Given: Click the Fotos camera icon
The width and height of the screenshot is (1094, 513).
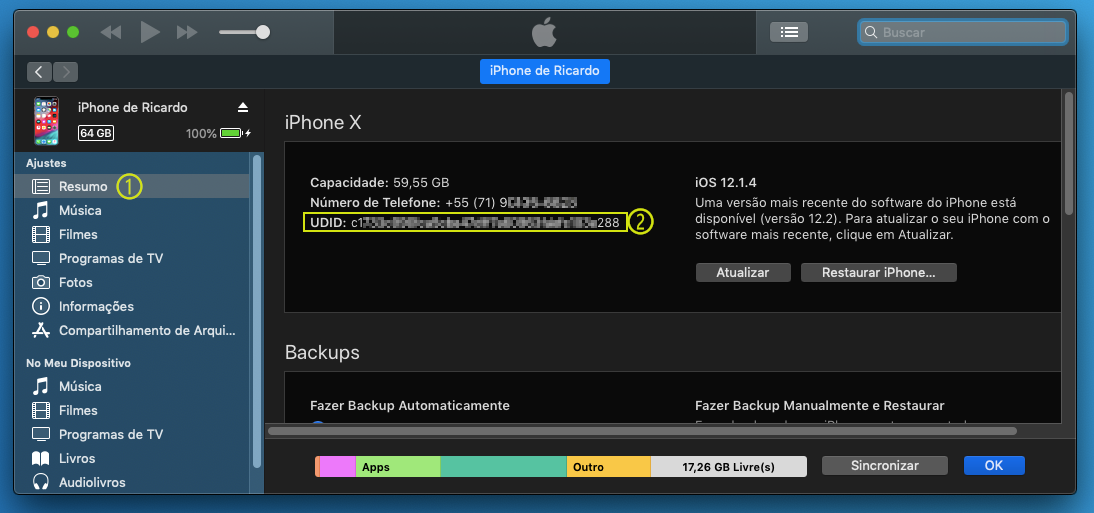Looking at the screenshot, I should (x=41, y=283).
